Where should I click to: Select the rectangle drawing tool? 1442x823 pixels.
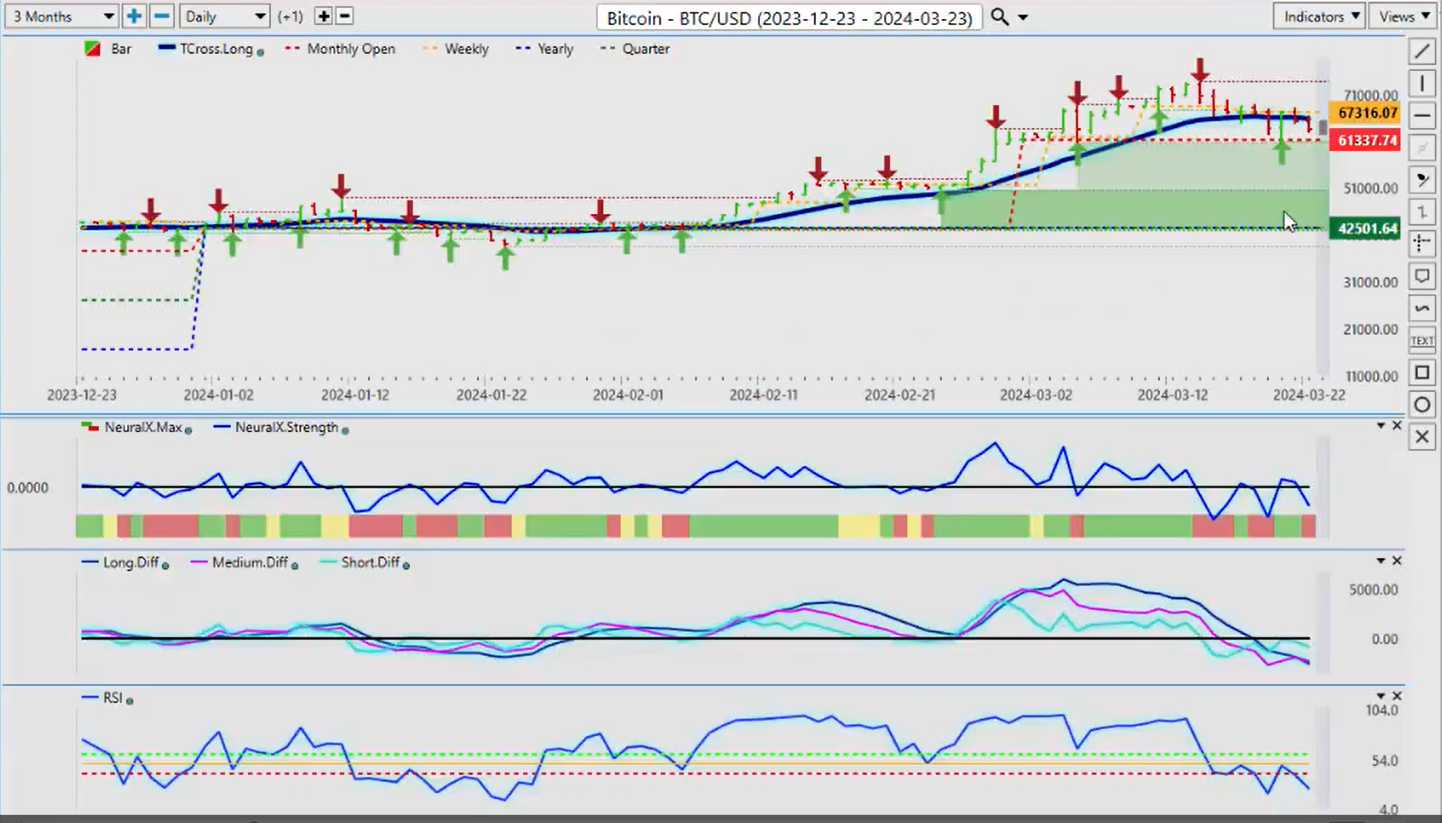1422,373
